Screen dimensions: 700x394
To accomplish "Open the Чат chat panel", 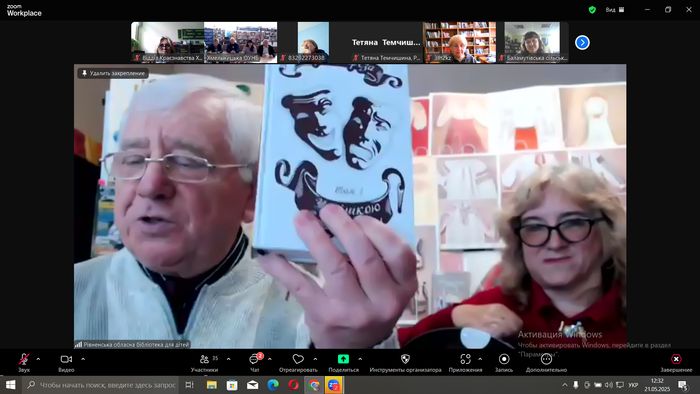I will click(254, 362).
